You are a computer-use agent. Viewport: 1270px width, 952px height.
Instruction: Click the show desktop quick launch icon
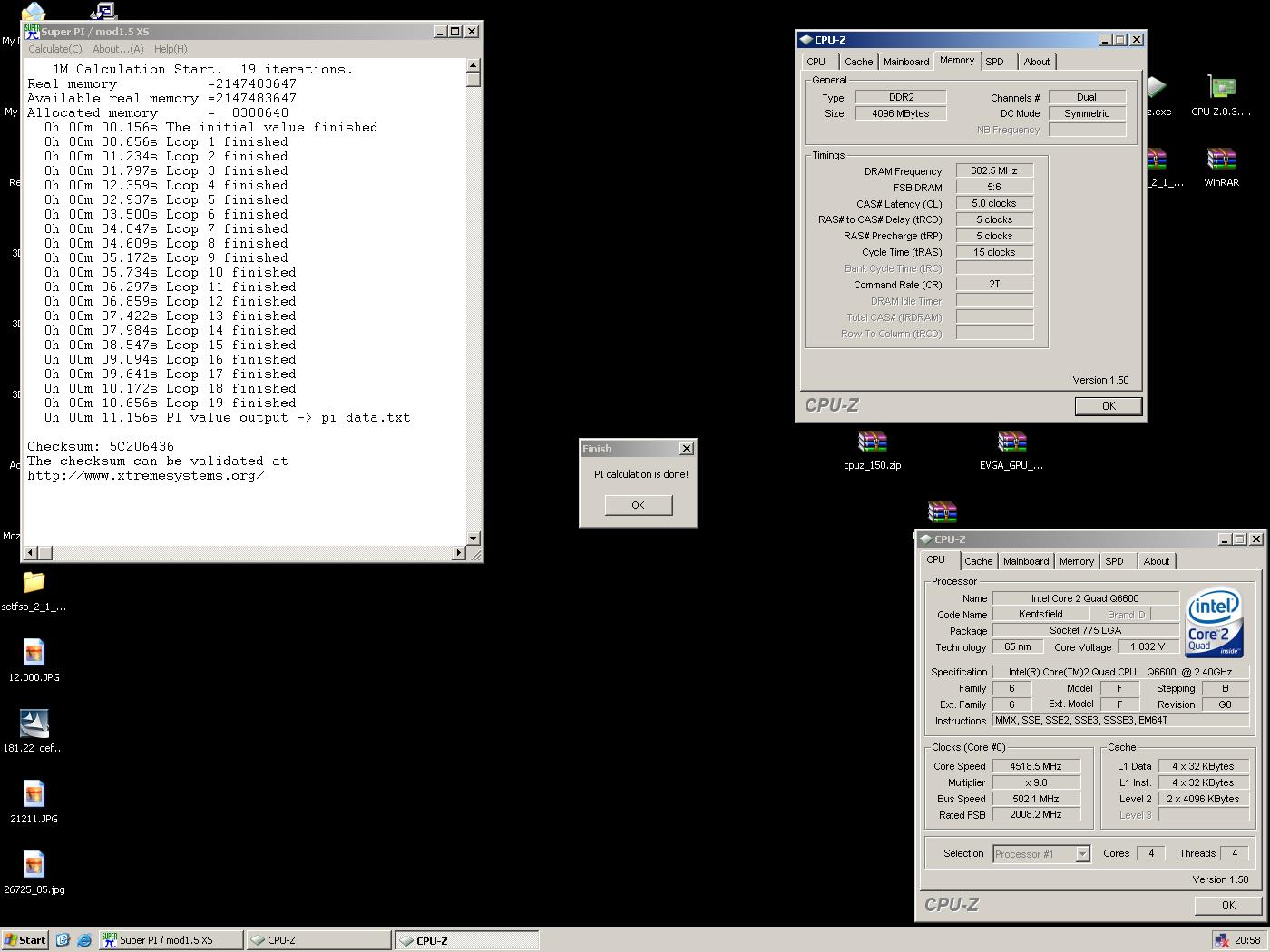pos(63,940)
